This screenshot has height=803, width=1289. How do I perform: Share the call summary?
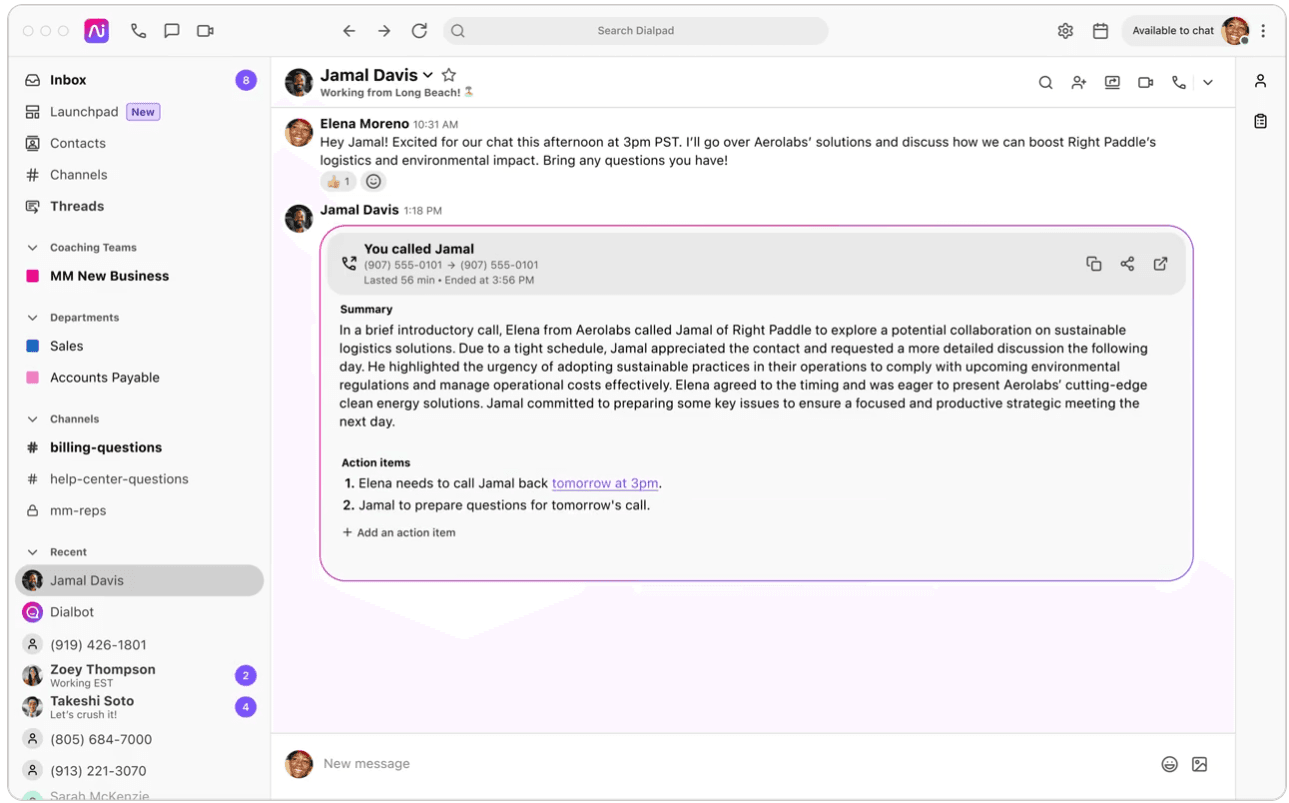pyautogui.click(x=1127, y=264)
